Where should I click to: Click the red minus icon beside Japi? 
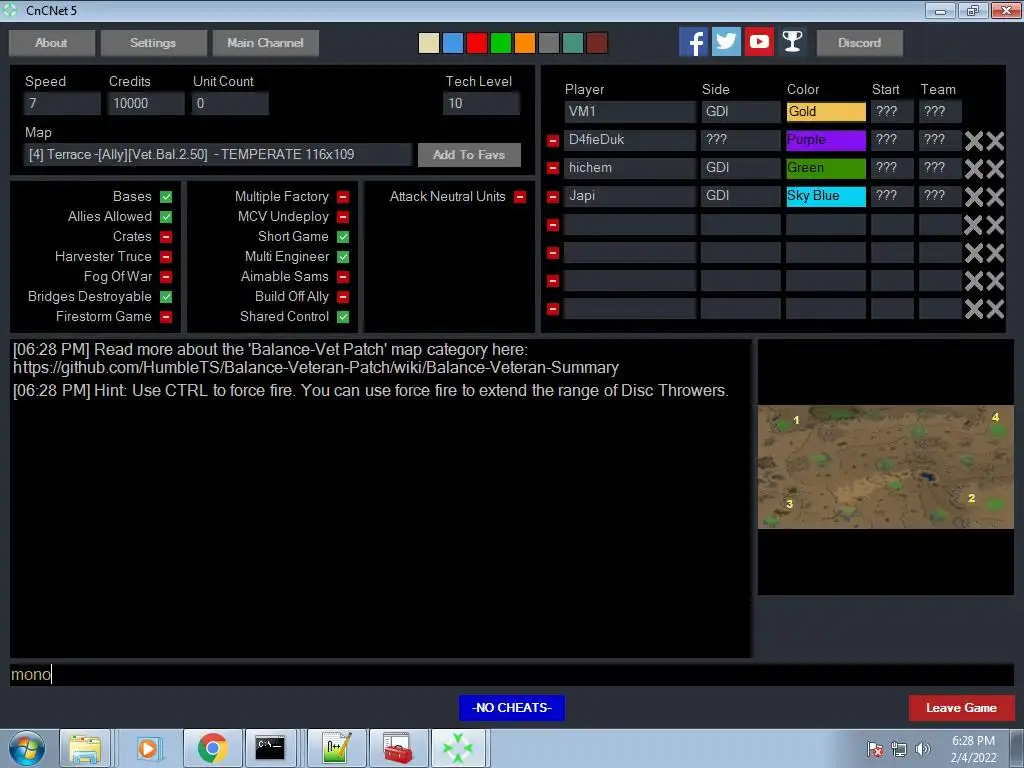[x=552, y=197]
